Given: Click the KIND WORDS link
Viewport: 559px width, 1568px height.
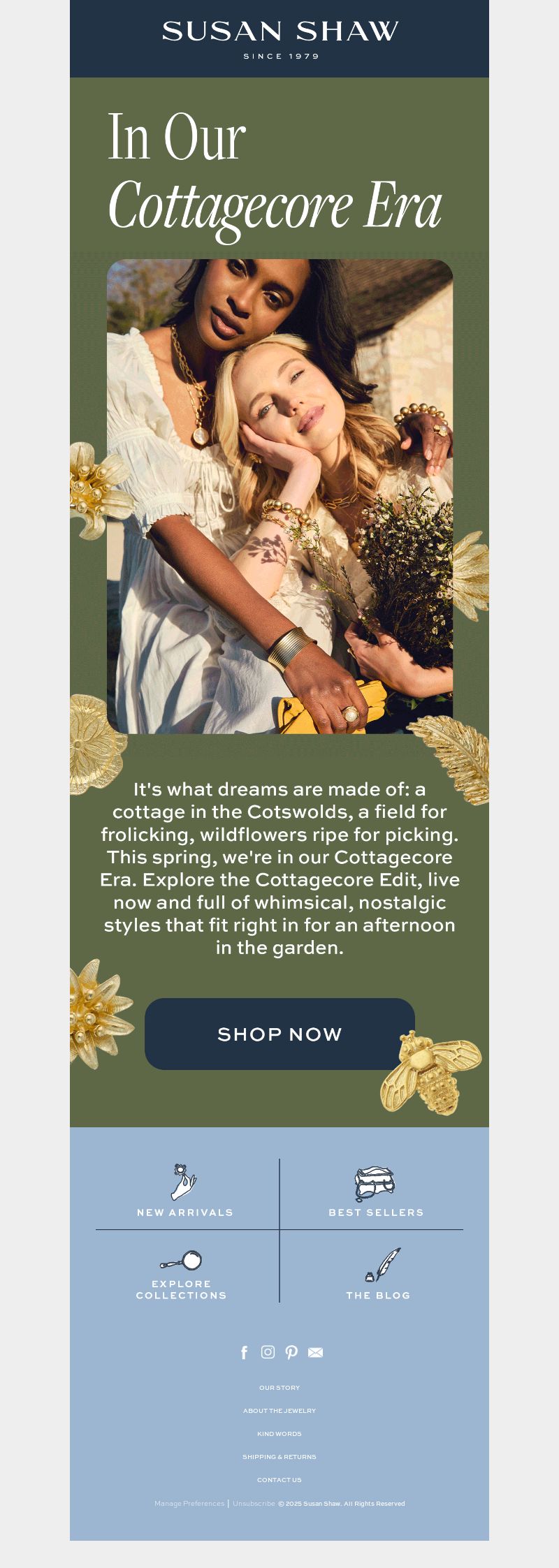Looking at the screenshot, I should pos(279,1434).
